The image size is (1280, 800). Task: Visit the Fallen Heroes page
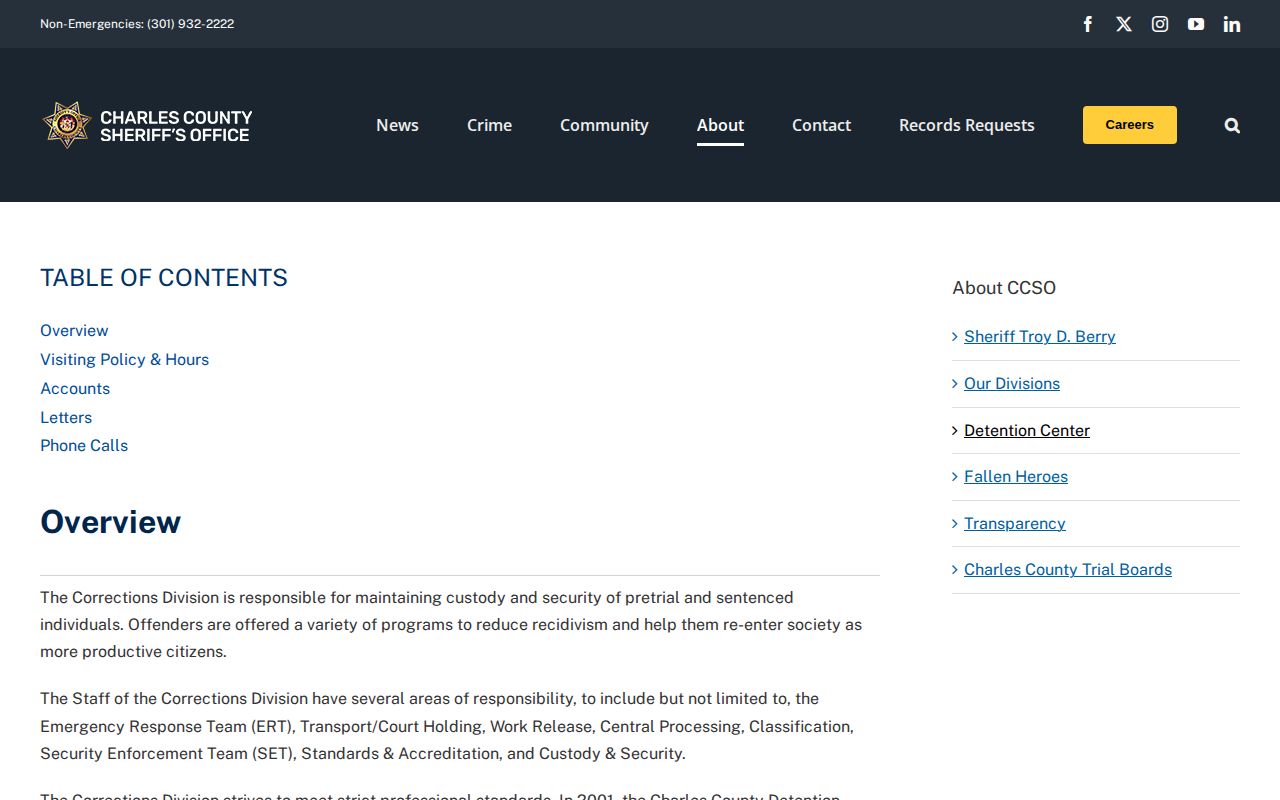(x=1016, y=477)
